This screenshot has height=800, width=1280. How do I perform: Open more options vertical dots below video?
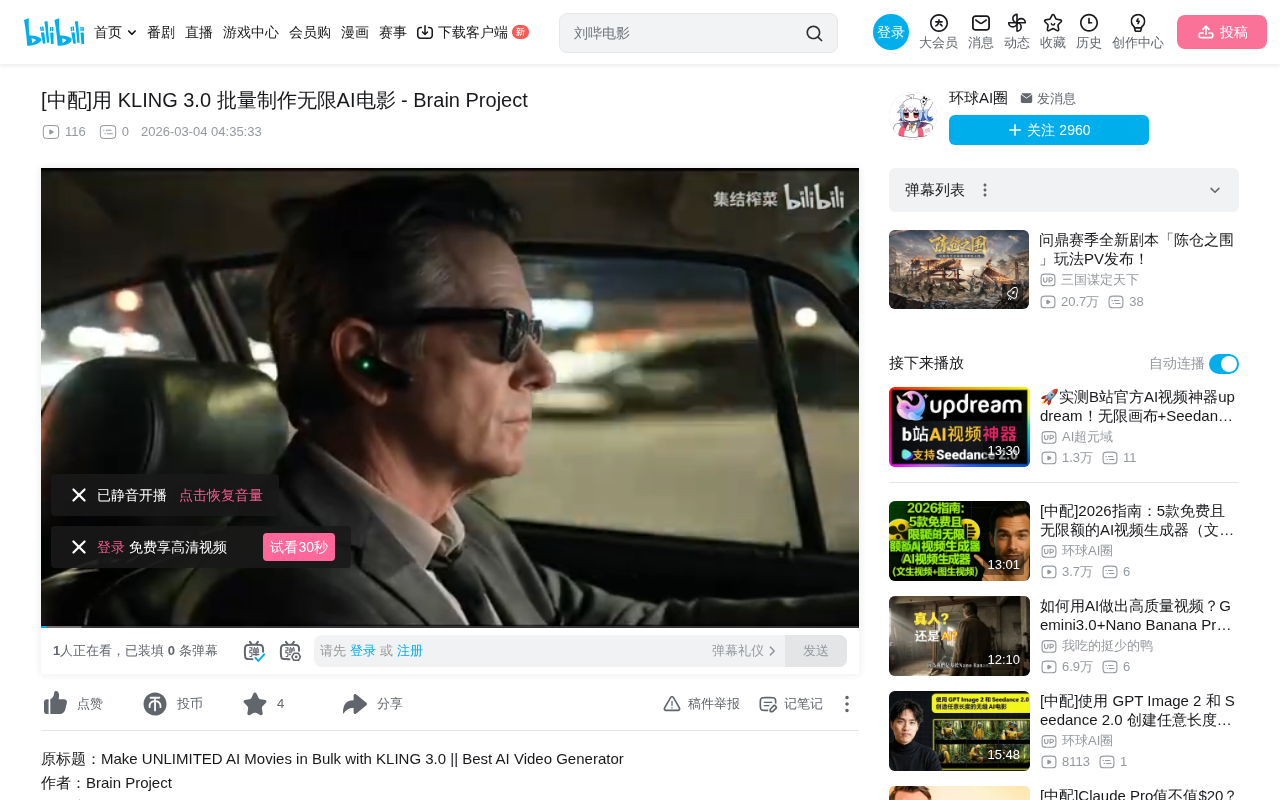tap(847, 704)
